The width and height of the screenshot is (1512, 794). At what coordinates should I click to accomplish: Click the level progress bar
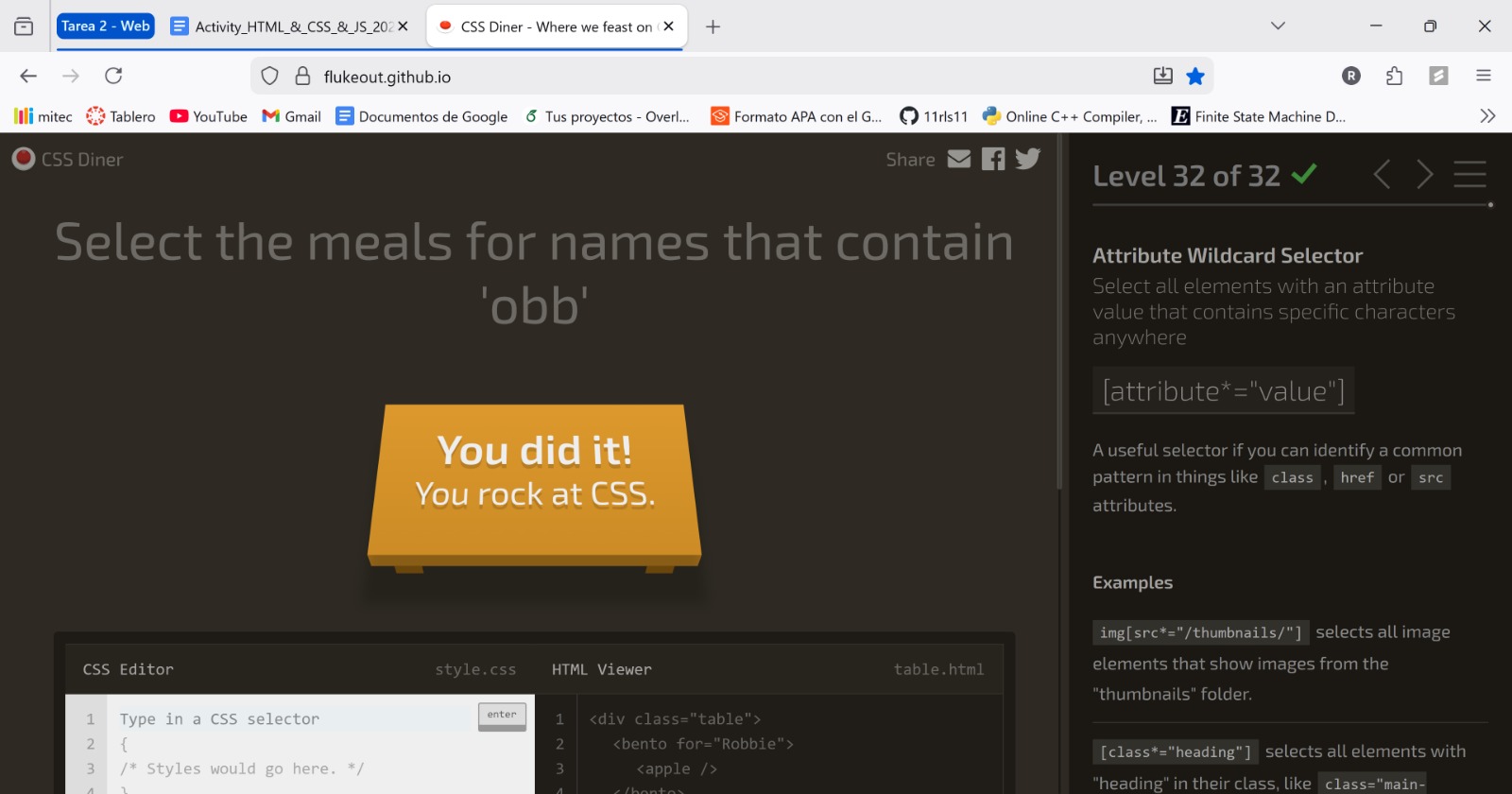tap(1291, 204)
